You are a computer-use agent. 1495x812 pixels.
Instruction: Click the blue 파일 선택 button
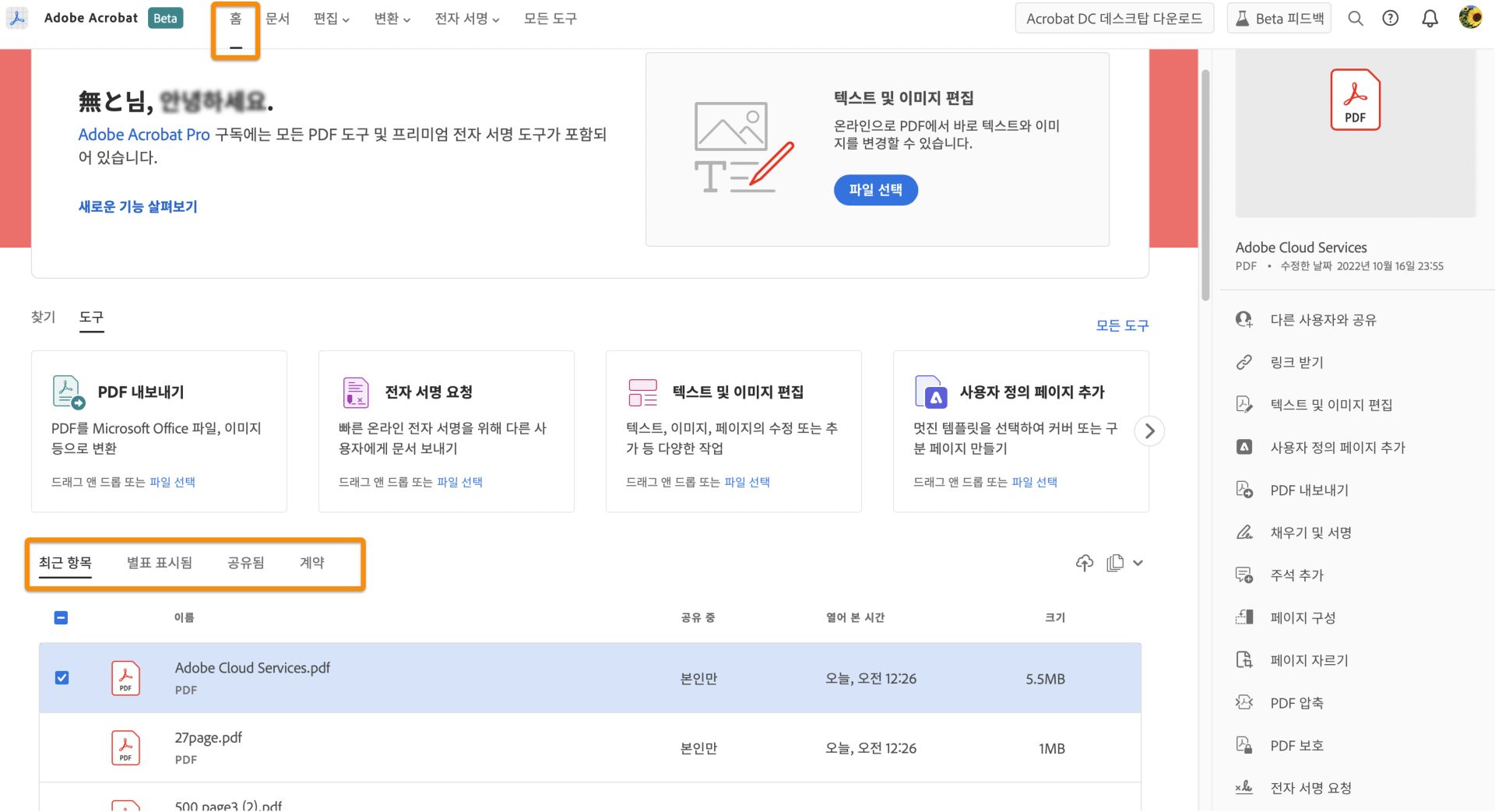876,190
